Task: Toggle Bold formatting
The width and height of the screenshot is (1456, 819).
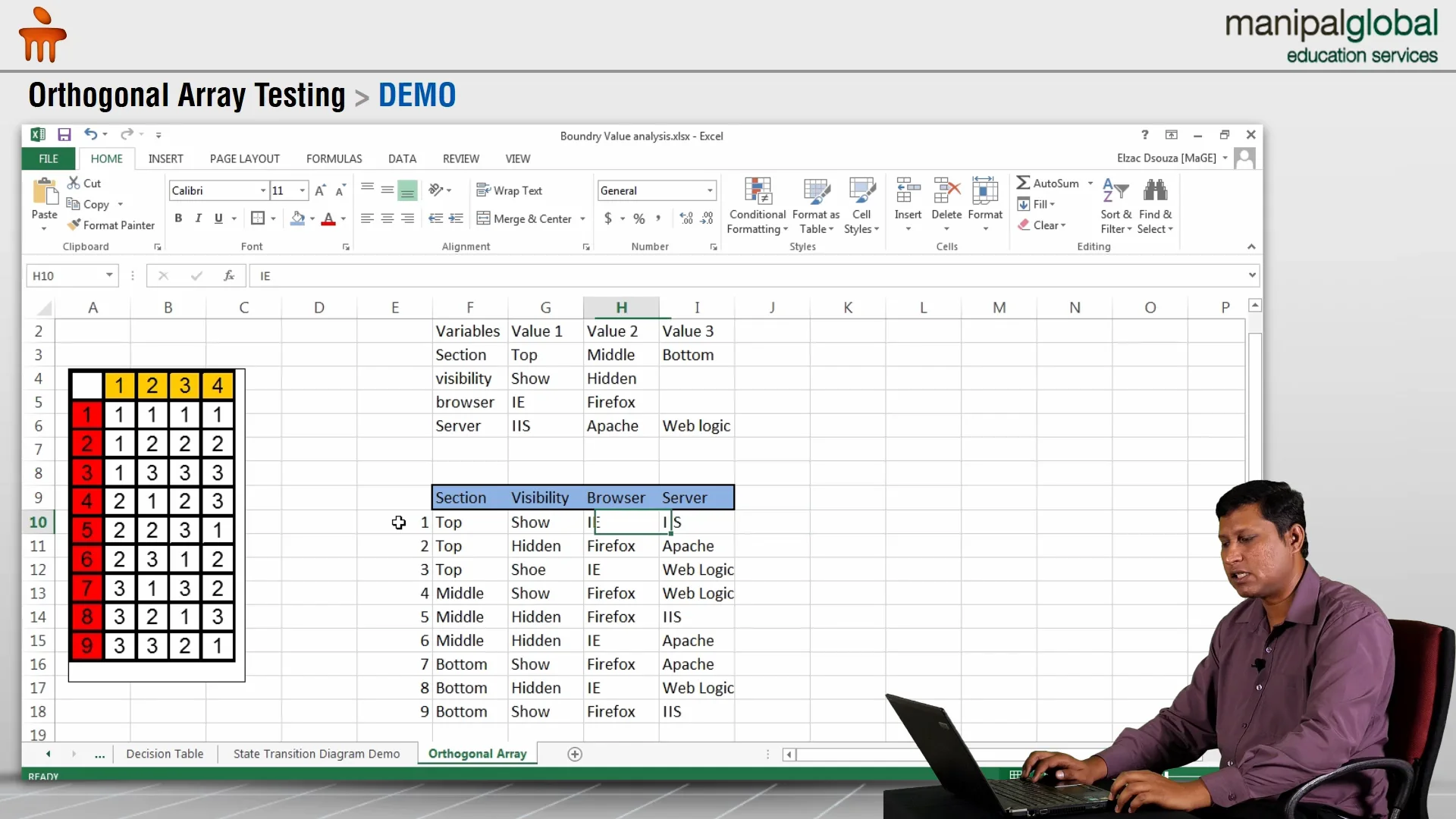Action: [178, 218]
